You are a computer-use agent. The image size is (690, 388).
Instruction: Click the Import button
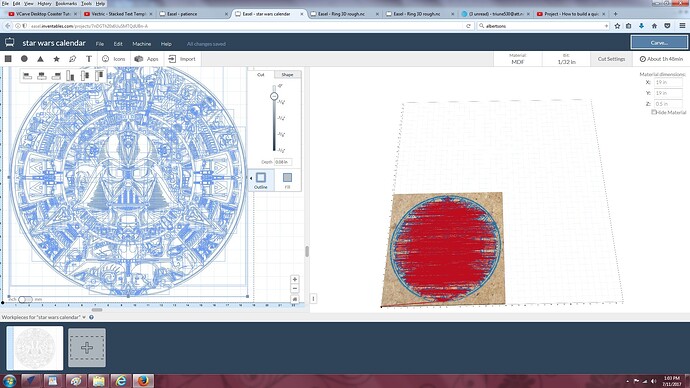click(182, 59)
